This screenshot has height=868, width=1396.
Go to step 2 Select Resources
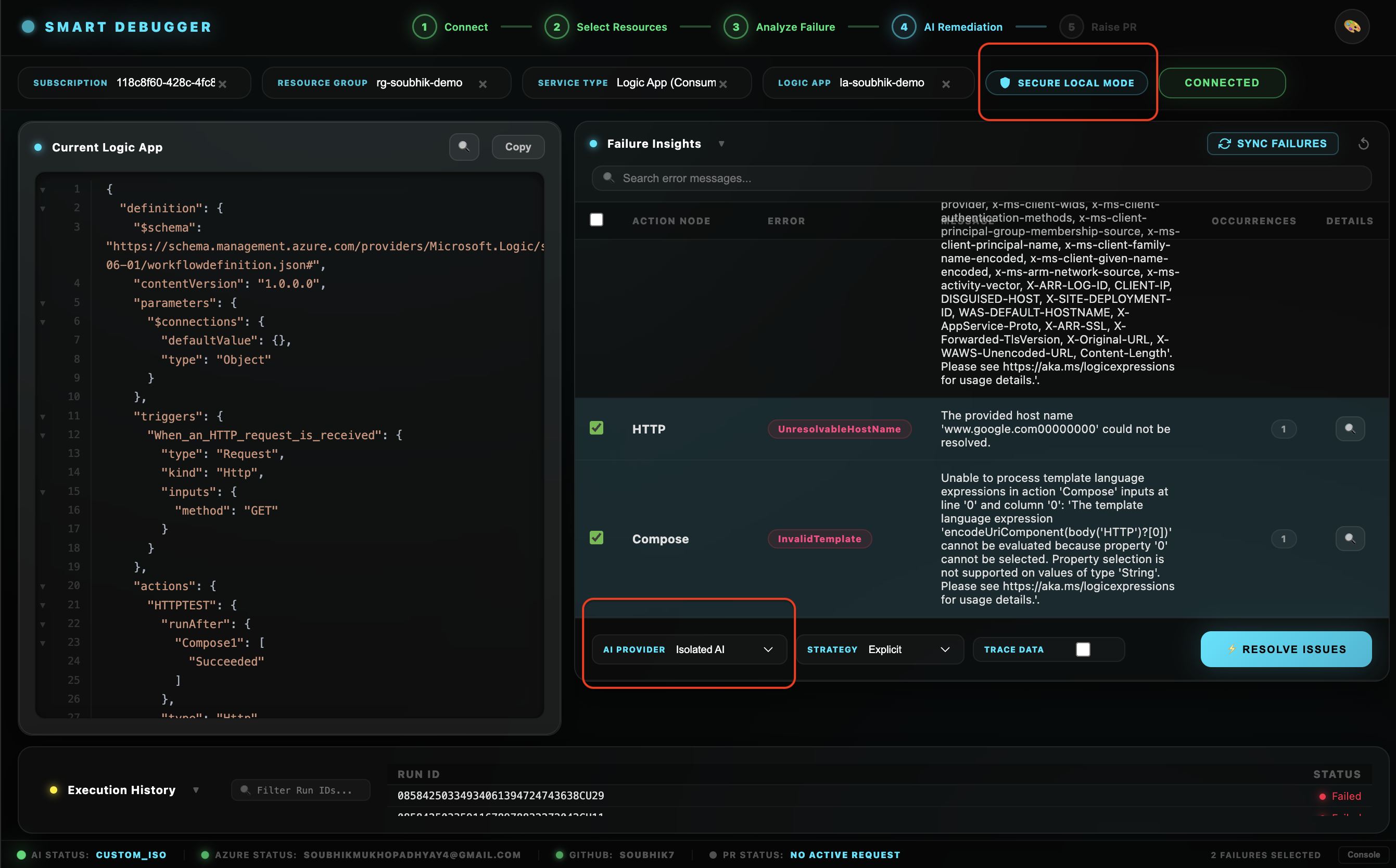tap(606, 27)
